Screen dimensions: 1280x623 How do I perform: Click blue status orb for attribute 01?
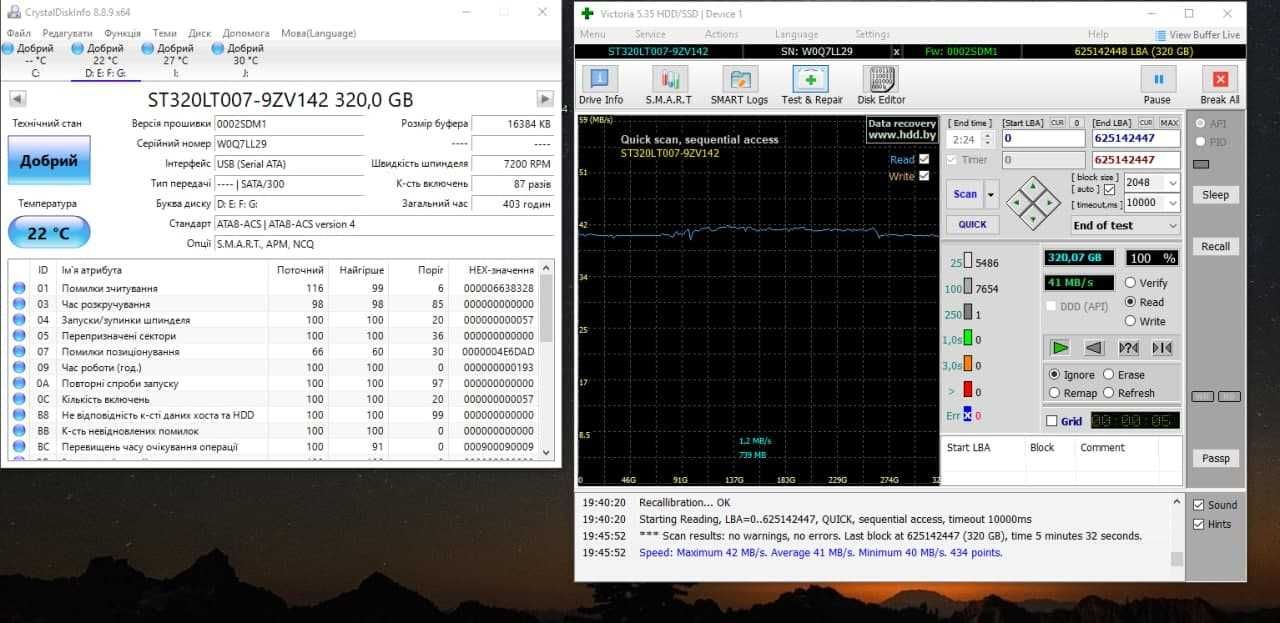pyautogui.click(x=19, y=288)
